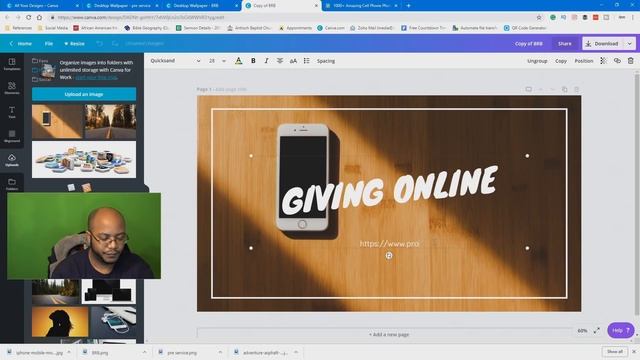The width and height of the screenshot is (640, 360).
Task: Duplicate page using the copy page icon
Action: coord(564,89)
